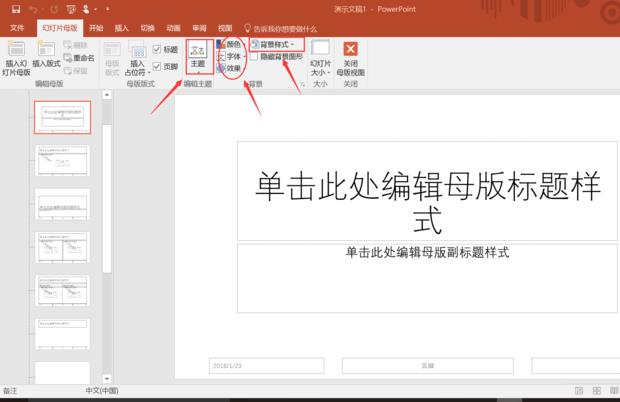Click Close Master View red X icon
620x402 pixels.
click(x=350, y=48)
